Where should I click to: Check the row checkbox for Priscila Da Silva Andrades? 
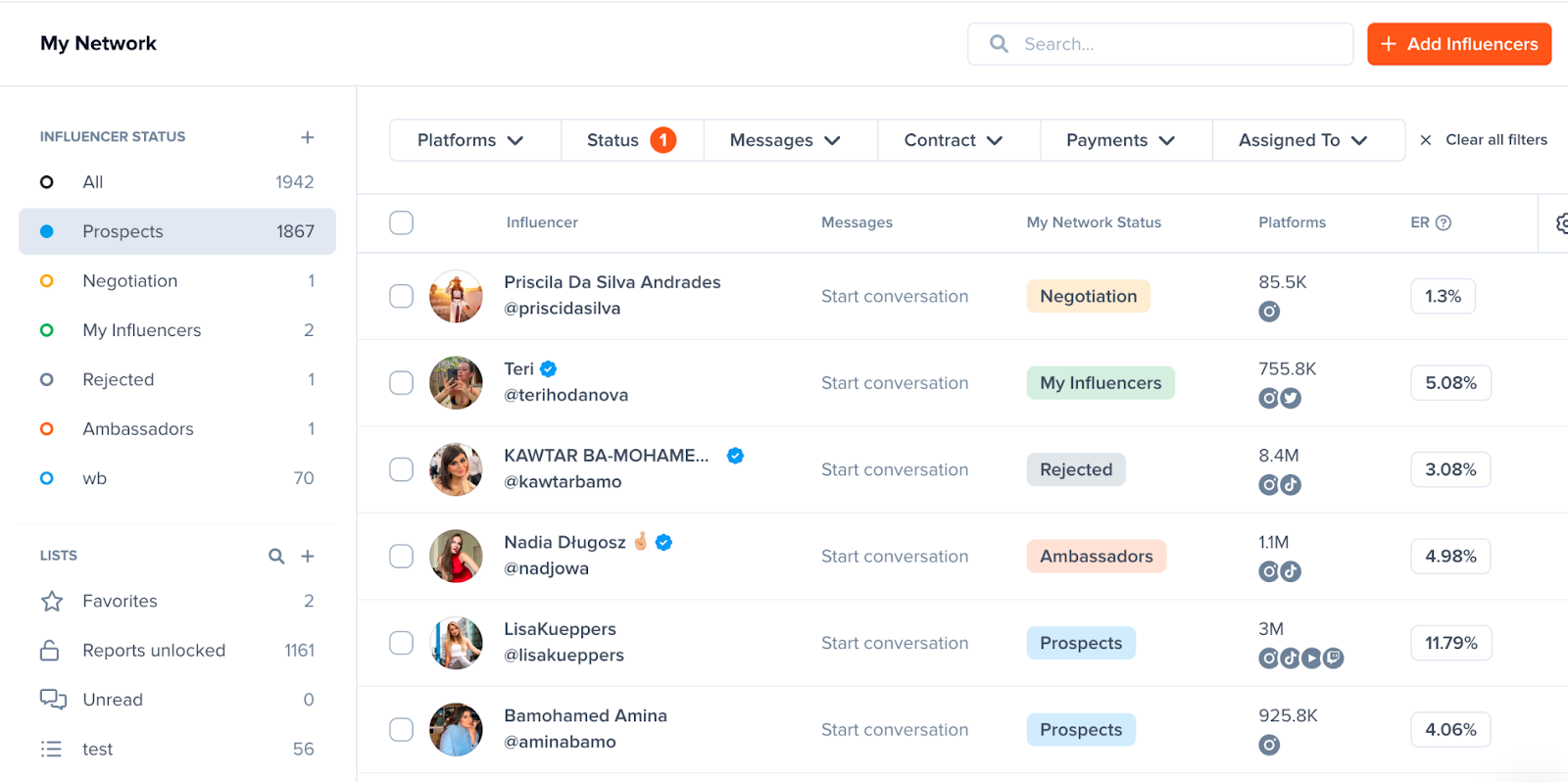click(x=401, y=296)
